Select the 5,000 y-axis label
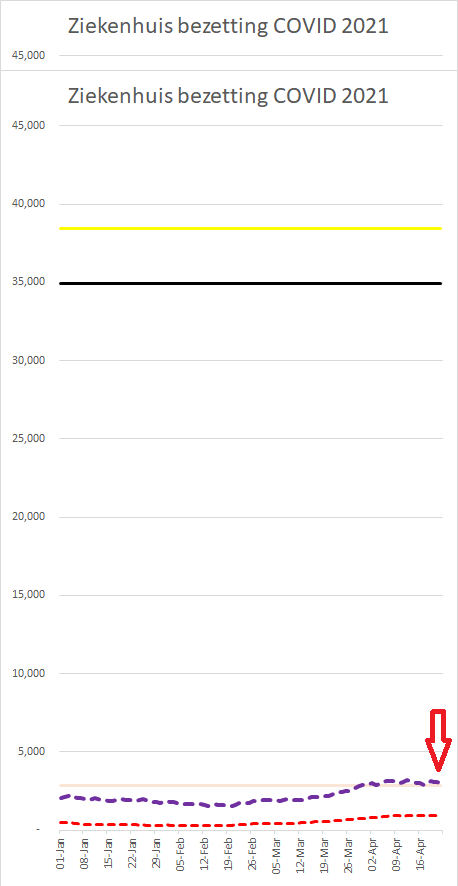This screenshot has height=886, width=458. point(30,751)
